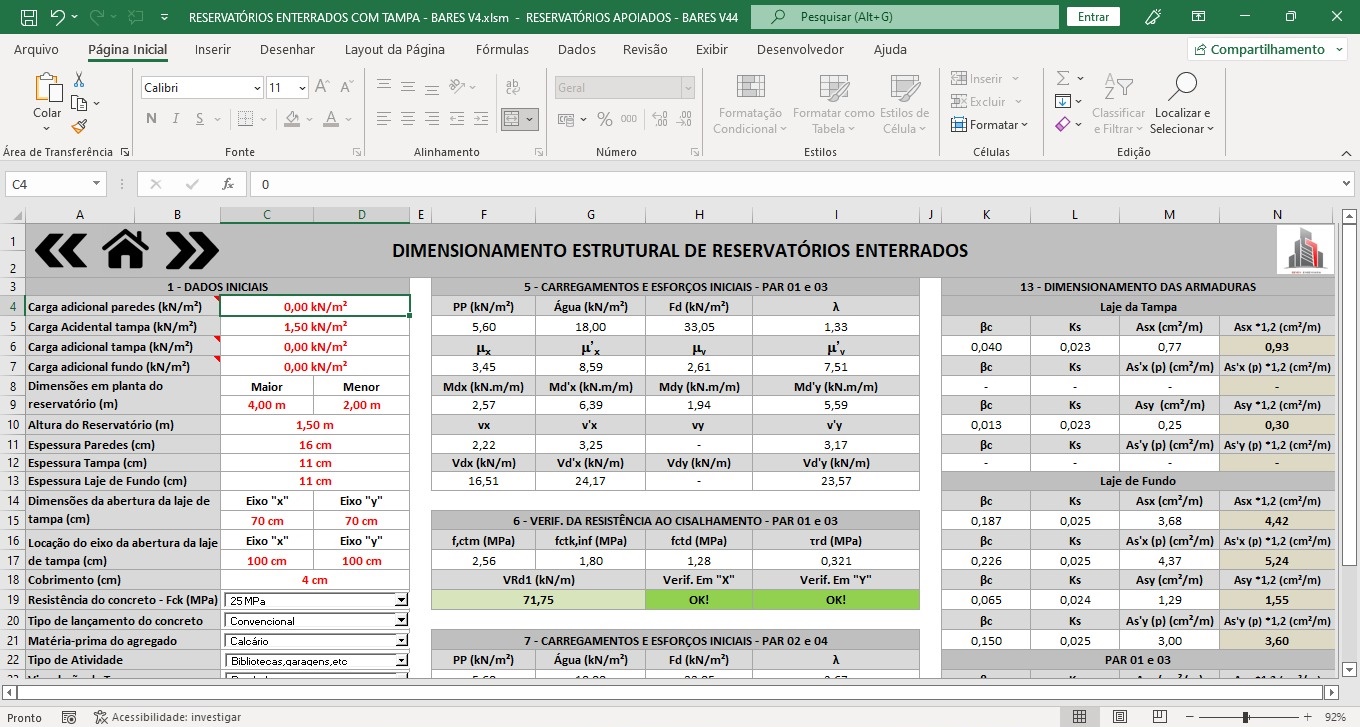
Task: Click the scissors Cut icon
Action: pyautogui.click(x=79, y=80)
